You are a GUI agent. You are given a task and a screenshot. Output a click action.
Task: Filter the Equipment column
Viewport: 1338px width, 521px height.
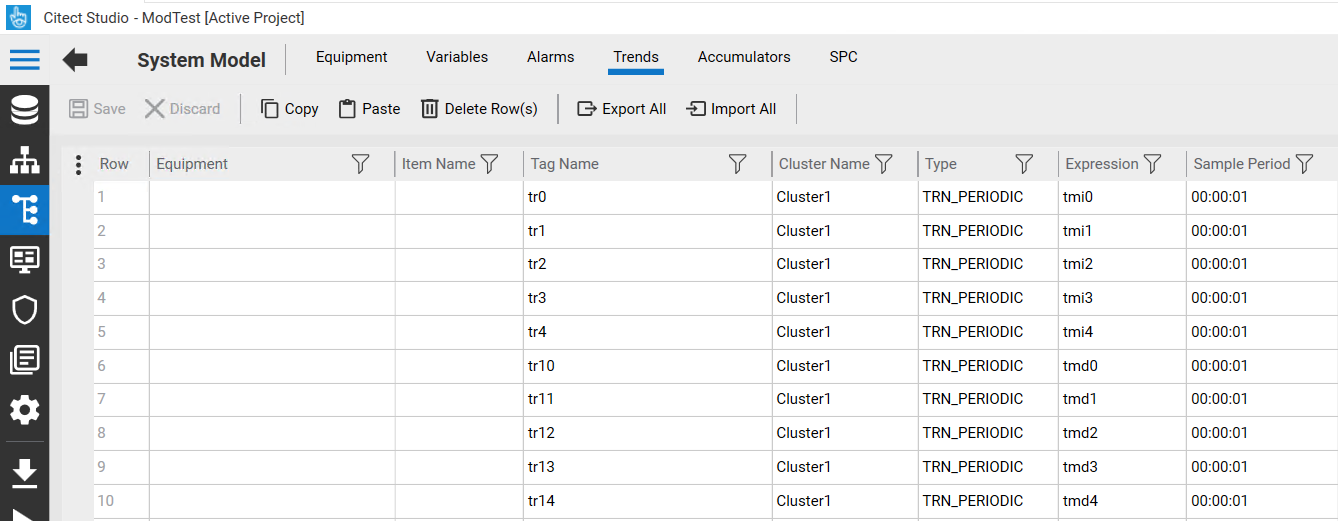361,164
